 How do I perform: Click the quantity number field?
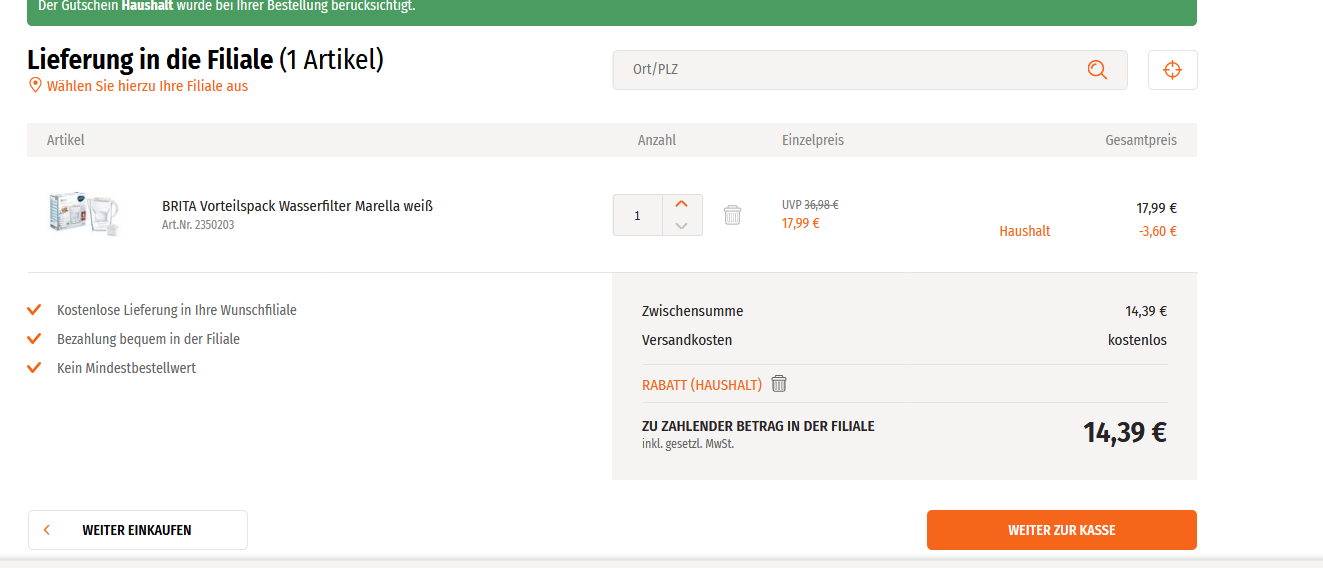(638, 215)
